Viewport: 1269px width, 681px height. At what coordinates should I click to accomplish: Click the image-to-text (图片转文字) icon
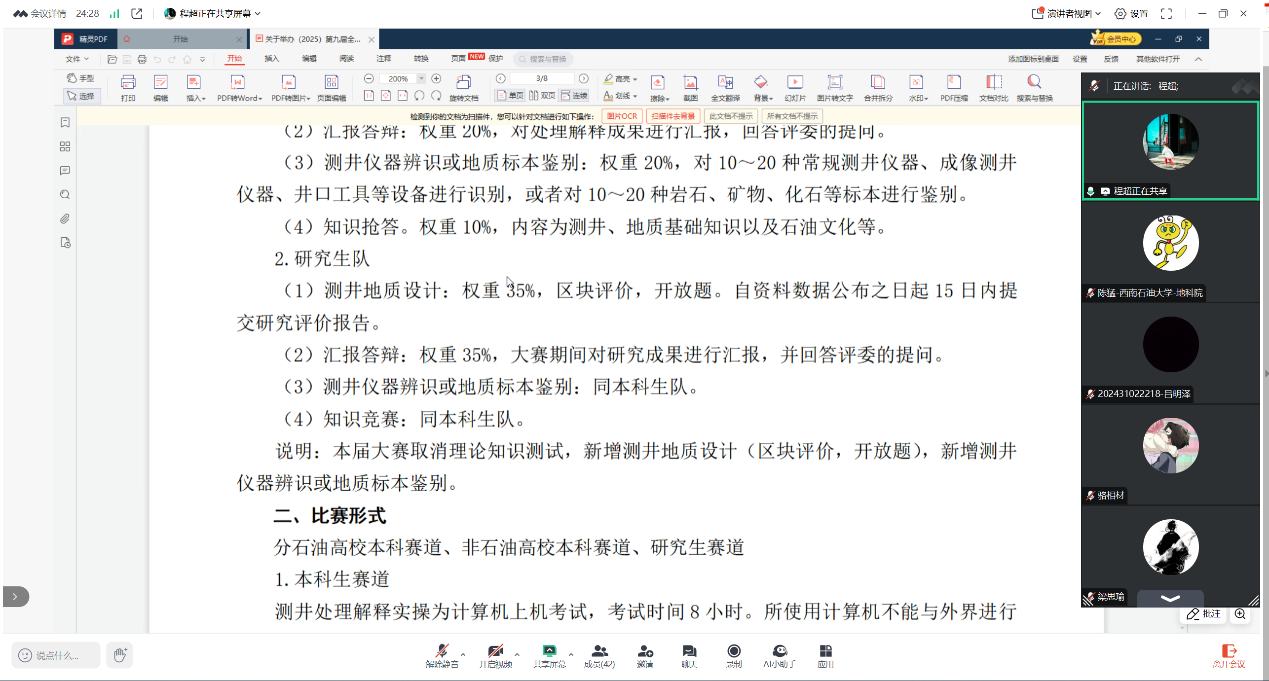pos(834,87)
